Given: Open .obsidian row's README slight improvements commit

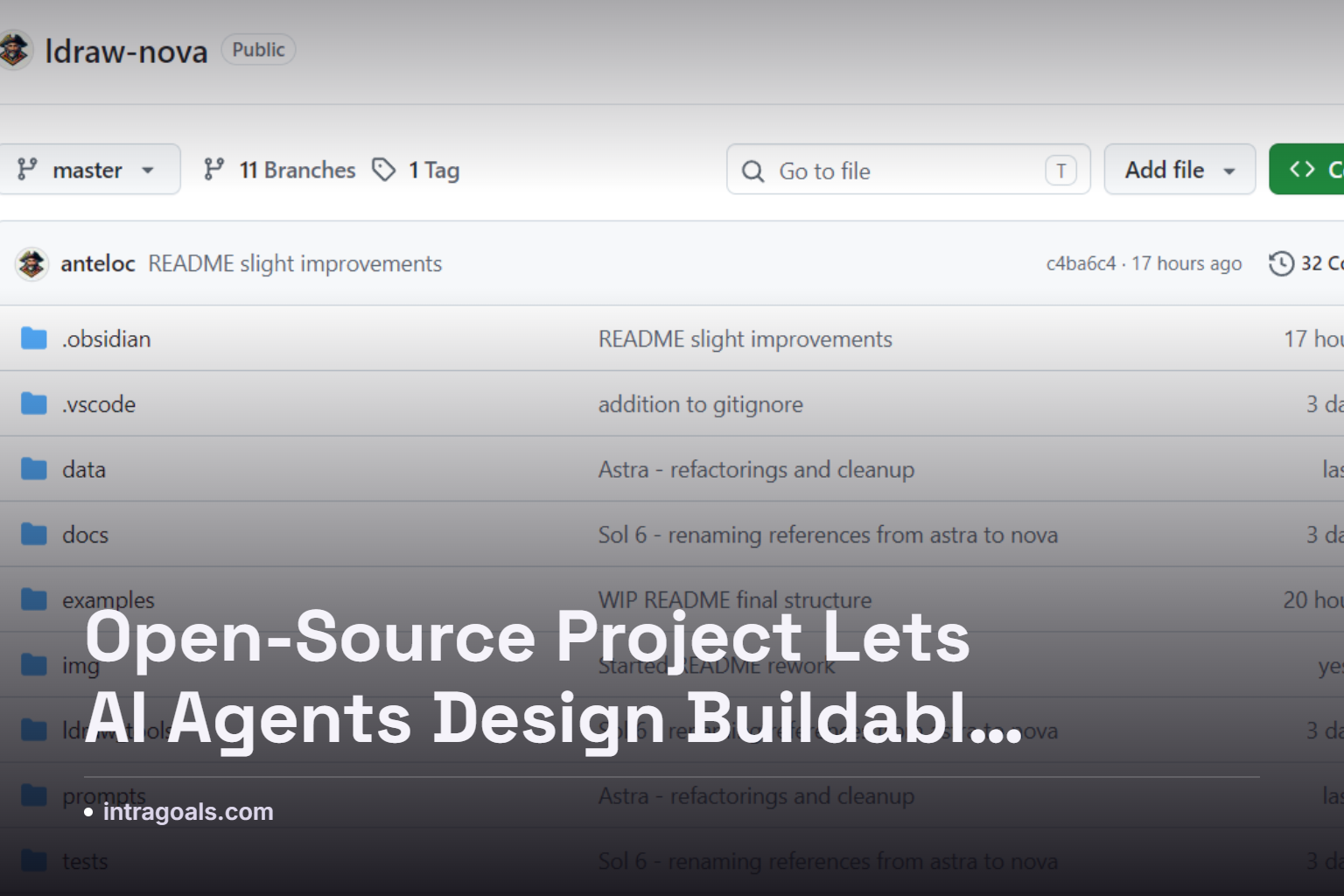Looking at the screenshot, I should [745, 339].
